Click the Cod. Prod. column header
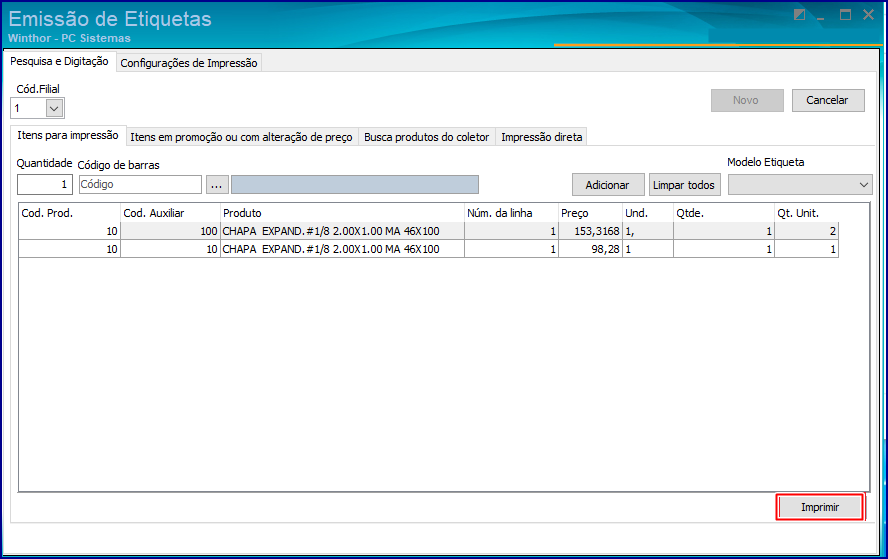Screen dimensions: 888x559 click(70, 213)
